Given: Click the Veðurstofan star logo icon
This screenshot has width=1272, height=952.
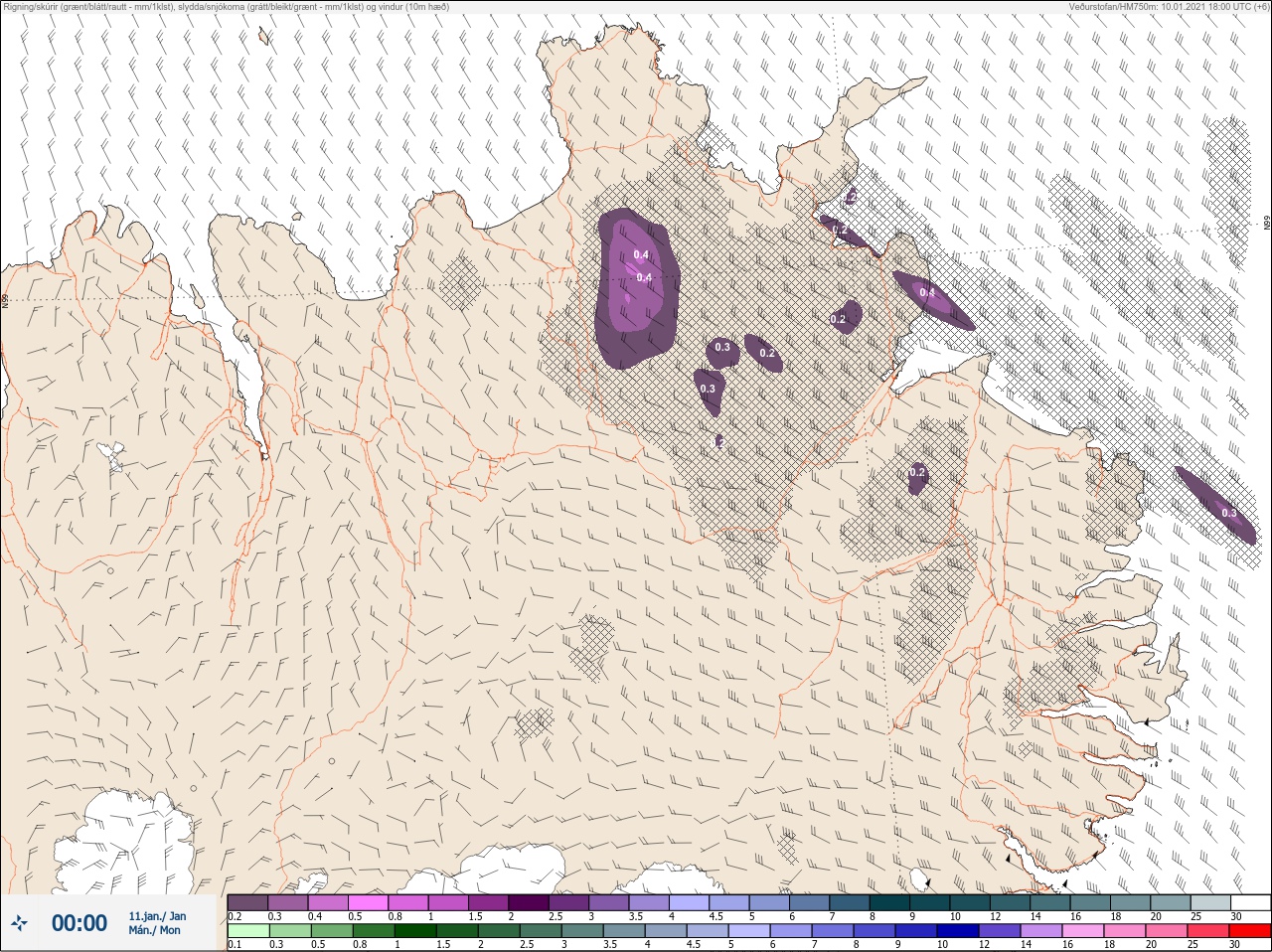Looking at the screenshot, I should click(20, 923).
